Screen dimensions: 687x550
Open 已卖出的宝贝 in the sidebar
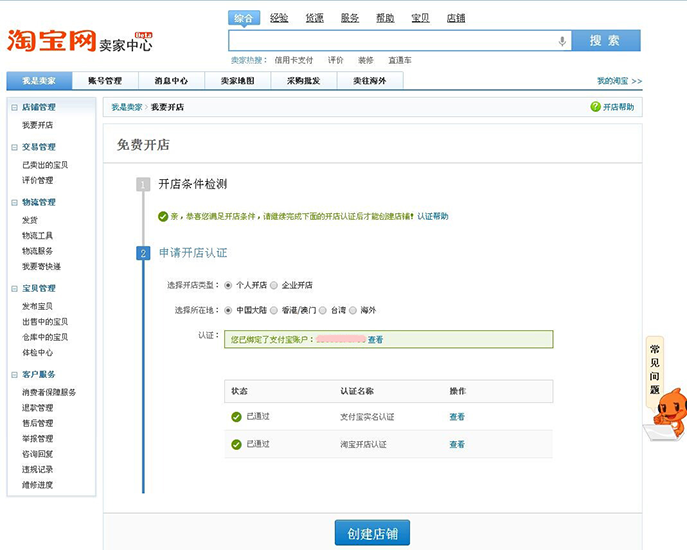[x=45, y=165]
